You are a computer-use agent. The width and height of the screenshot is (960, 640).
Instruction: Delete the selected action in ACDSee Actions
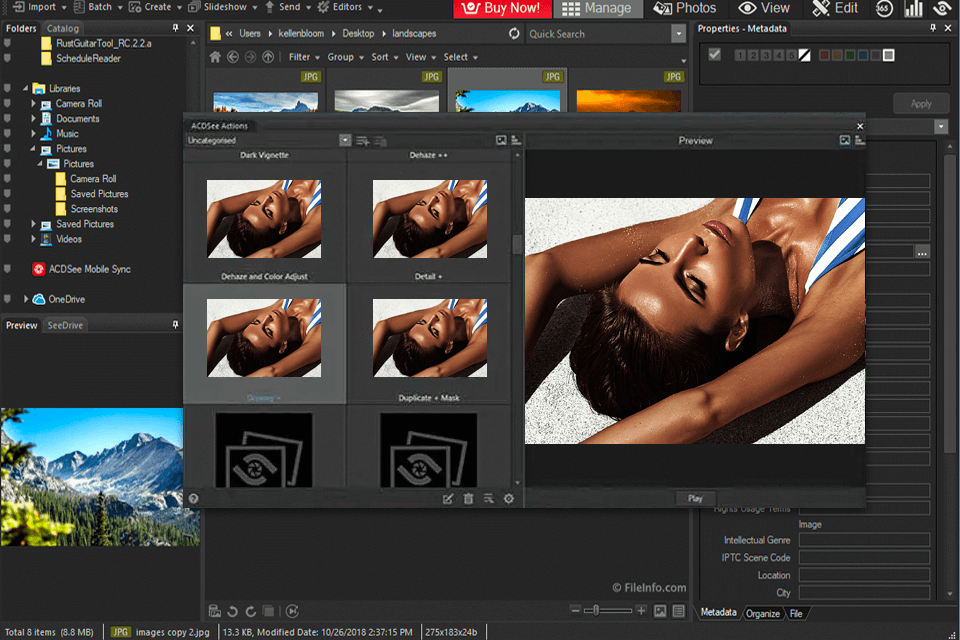(x=468, y=498)
